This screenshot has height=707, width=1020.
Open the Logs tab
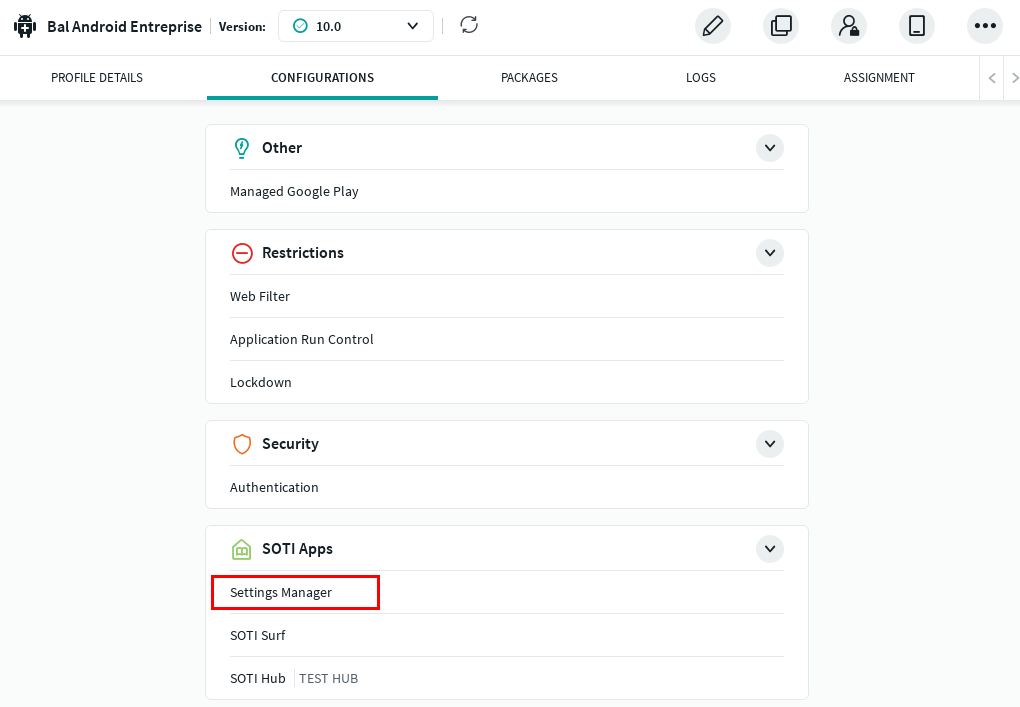[700, 78]
